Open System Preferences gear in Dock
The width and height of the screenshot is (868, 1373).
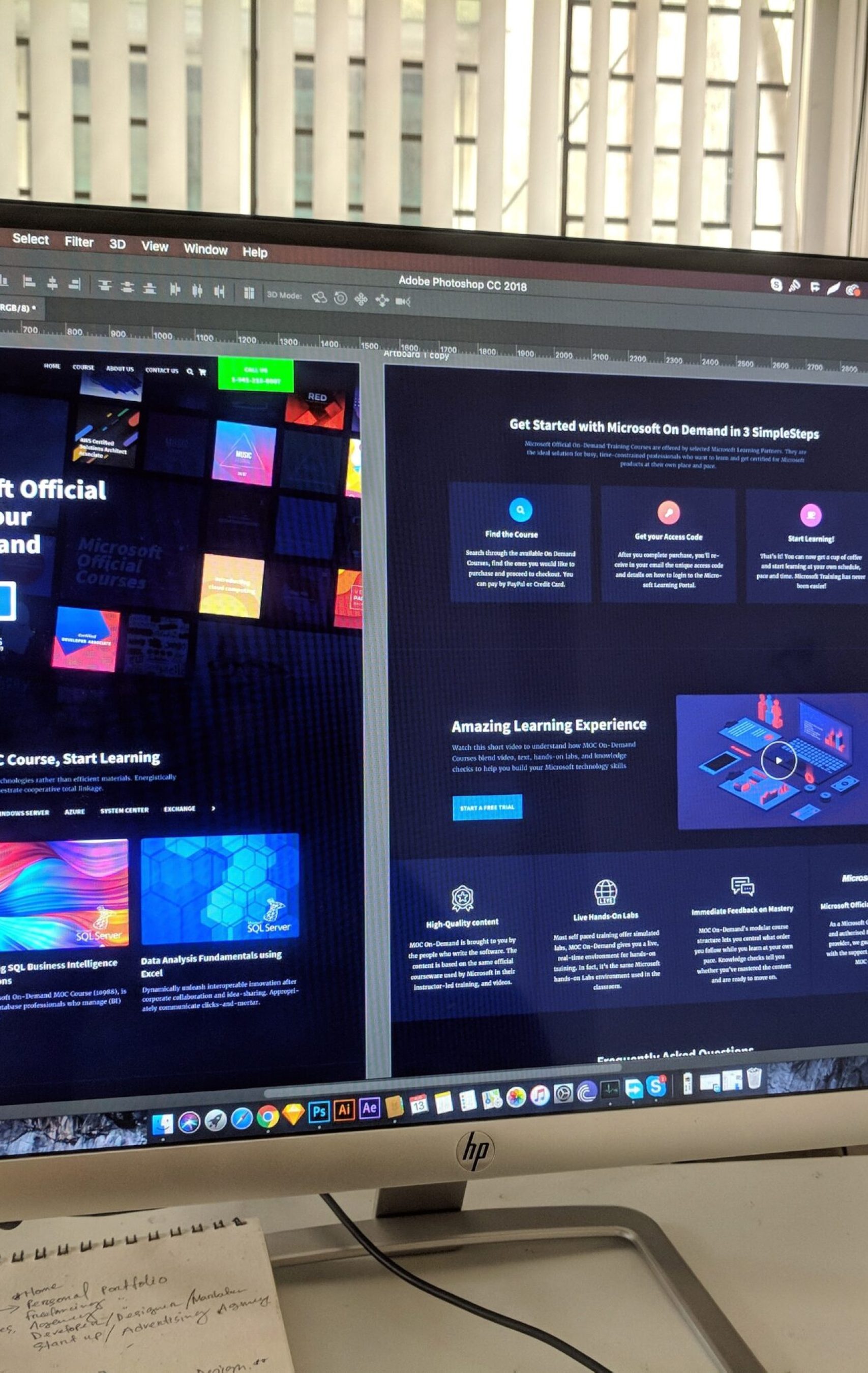click(563, 1092)
